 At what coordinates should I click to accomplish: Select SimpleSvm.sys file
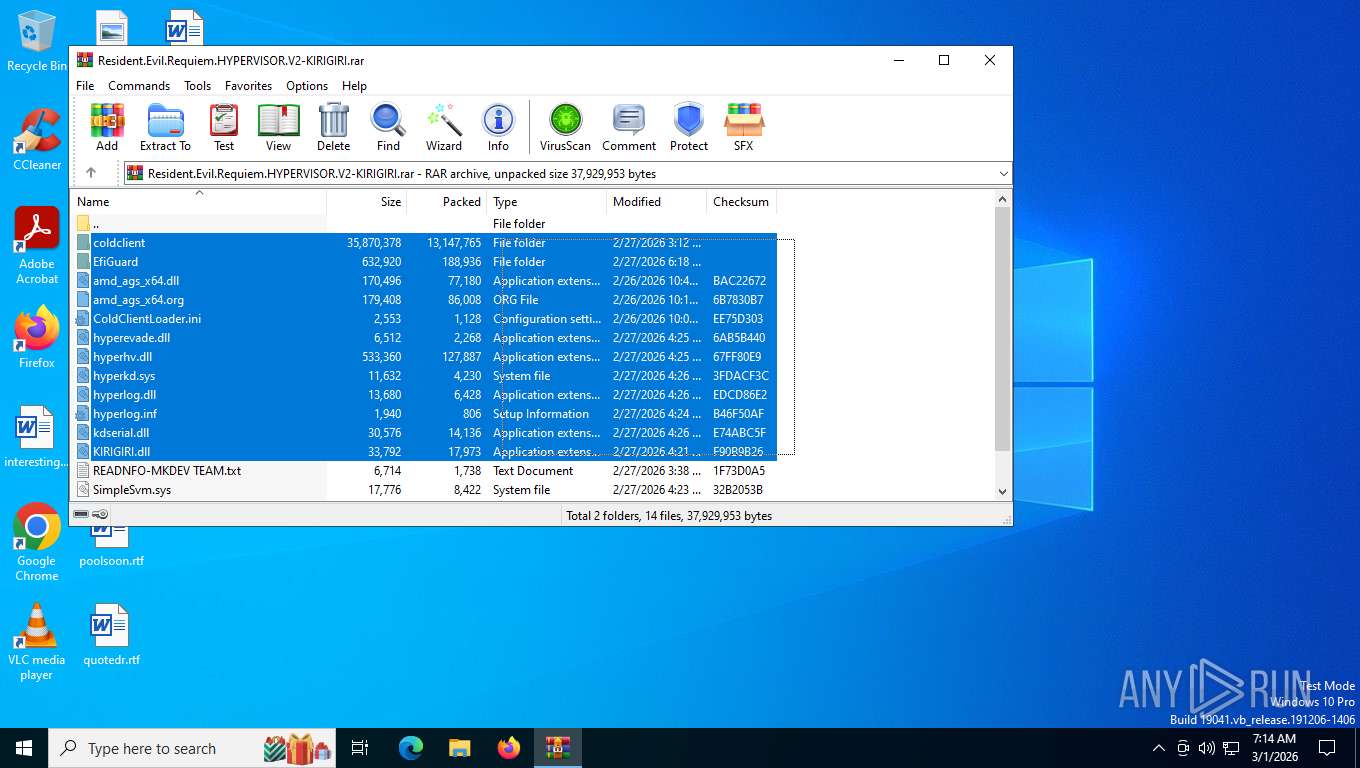pos(423,490)
